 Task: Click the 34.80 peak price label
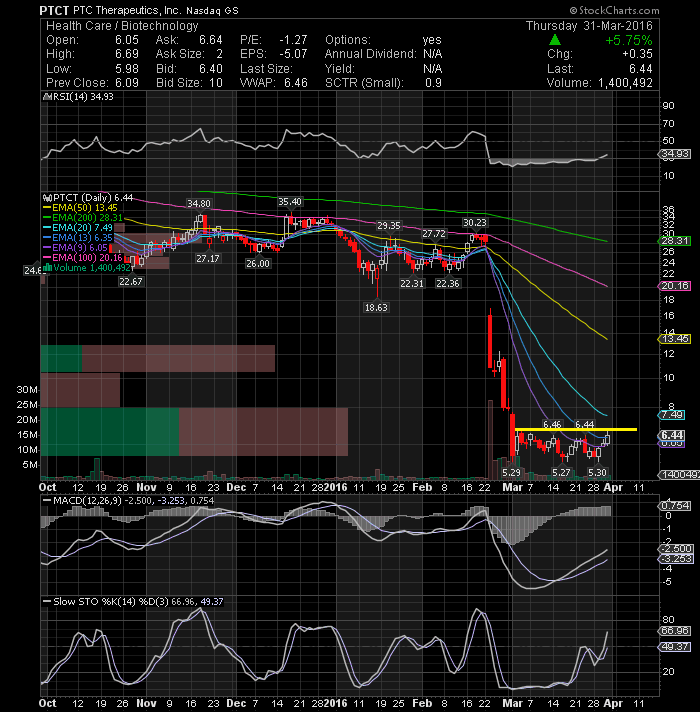click(198, 203)
